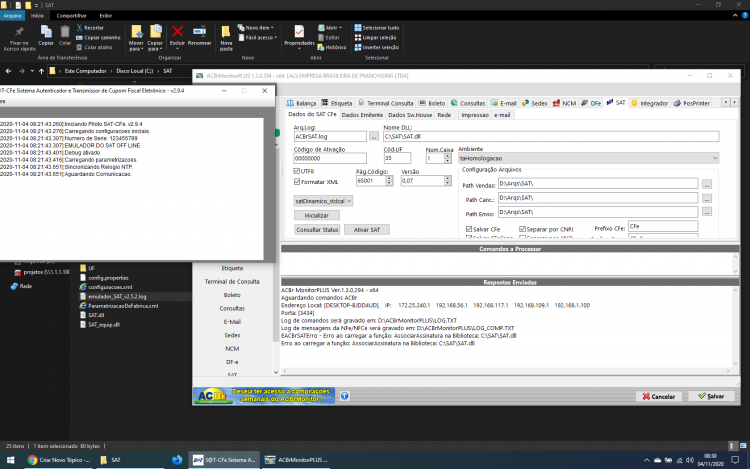The height and width of the screenshot is (469, 750).
Task: Click Disco Local (C:) in address path
Action: [x=134, y=71]
